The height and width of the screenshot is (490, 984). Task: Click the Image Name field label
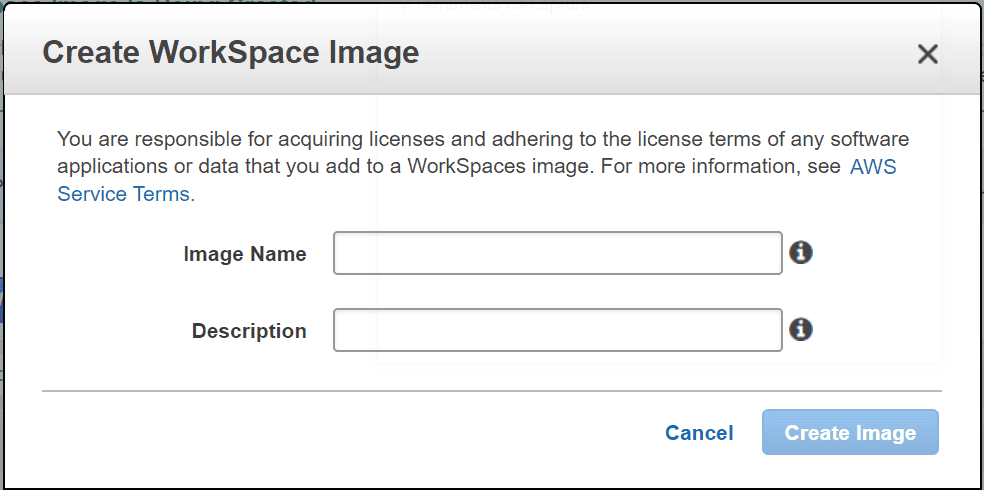(x=244, y=254)
